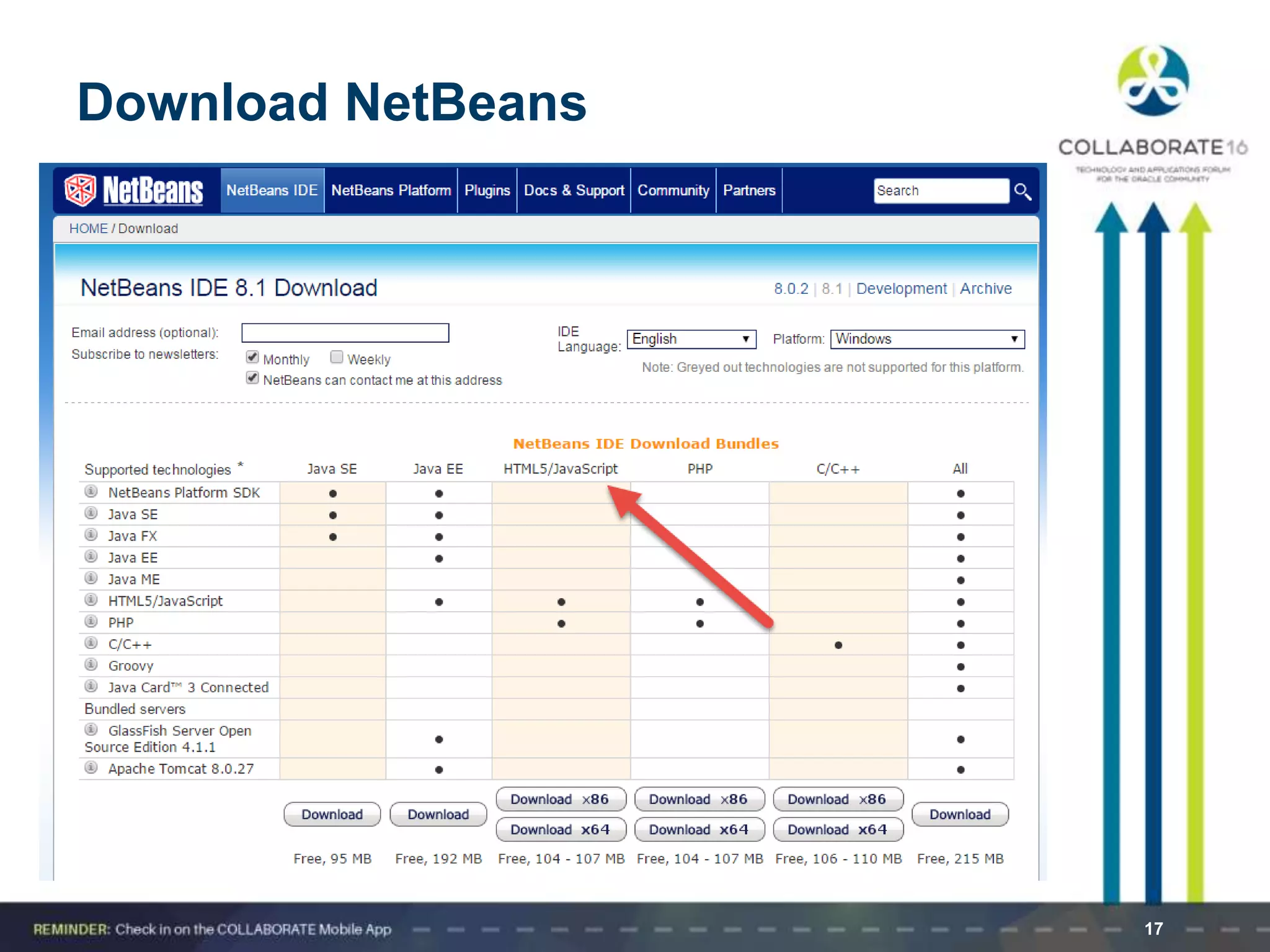Click Download x86 for C/C++ bundle
Viewport: 1270px width, 952px height.
[838, 800]
